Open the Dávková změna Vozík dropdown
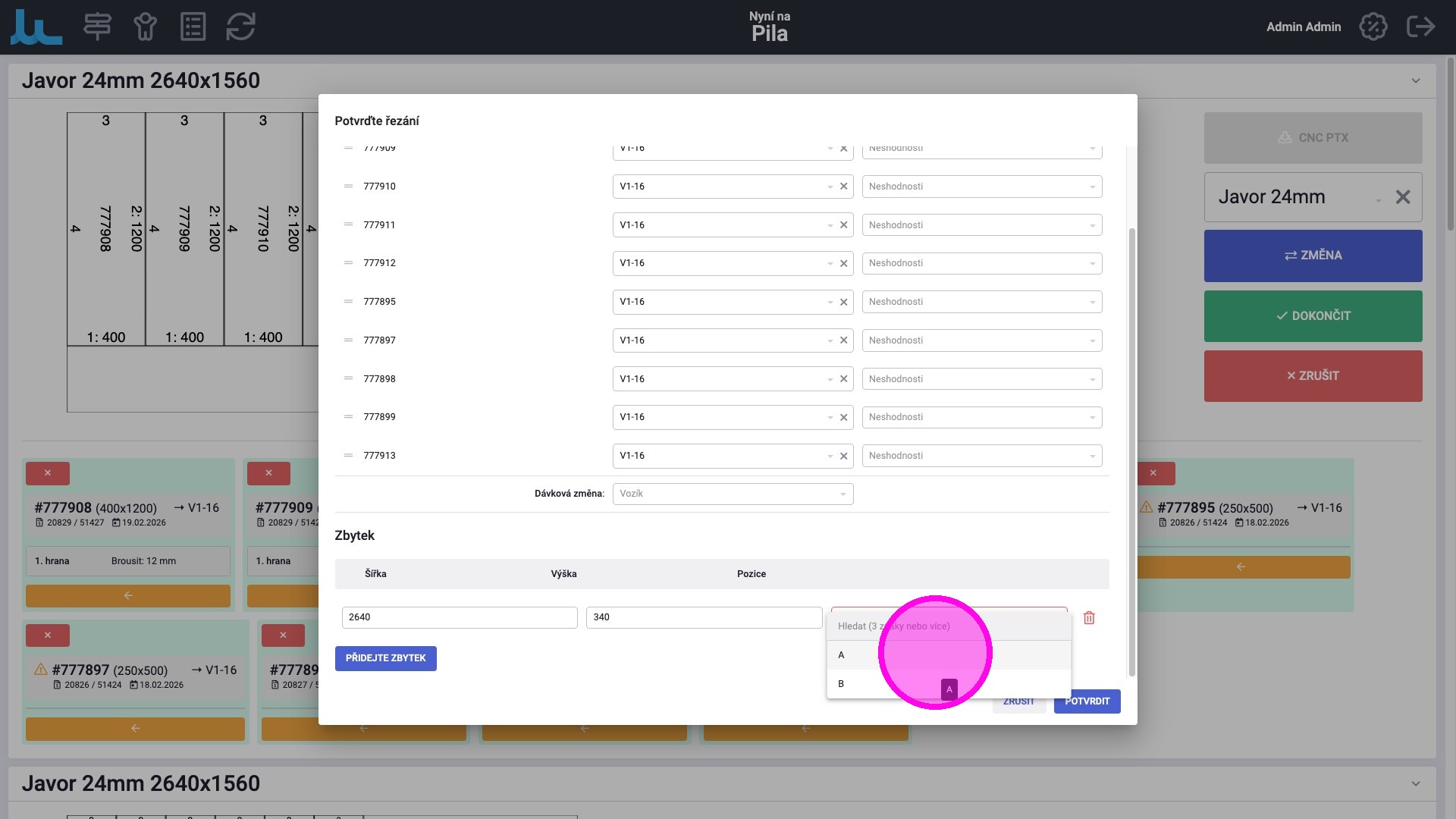 [x=732, y=494]
